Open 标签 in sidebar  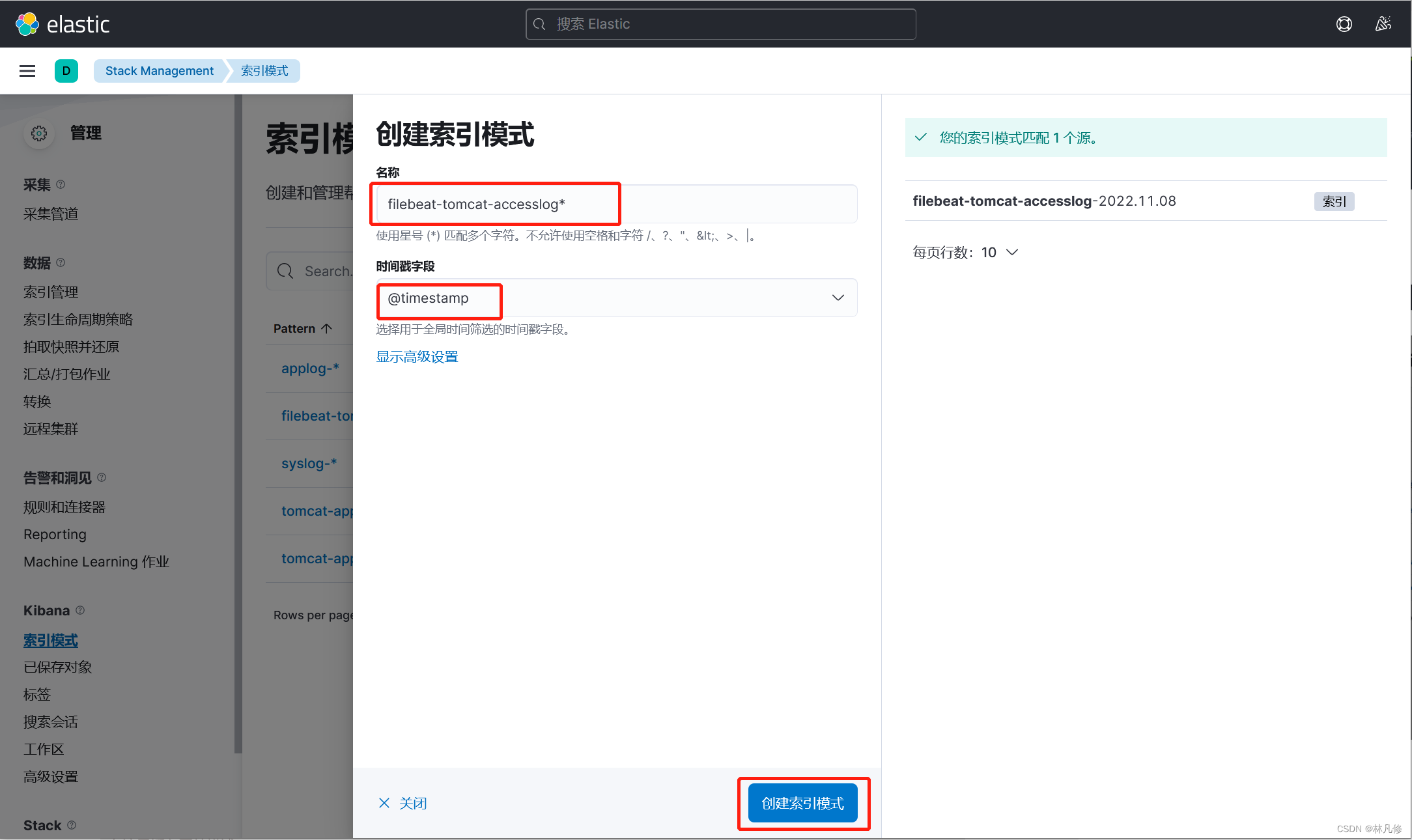pyautogui.click(x=37, y=694)
